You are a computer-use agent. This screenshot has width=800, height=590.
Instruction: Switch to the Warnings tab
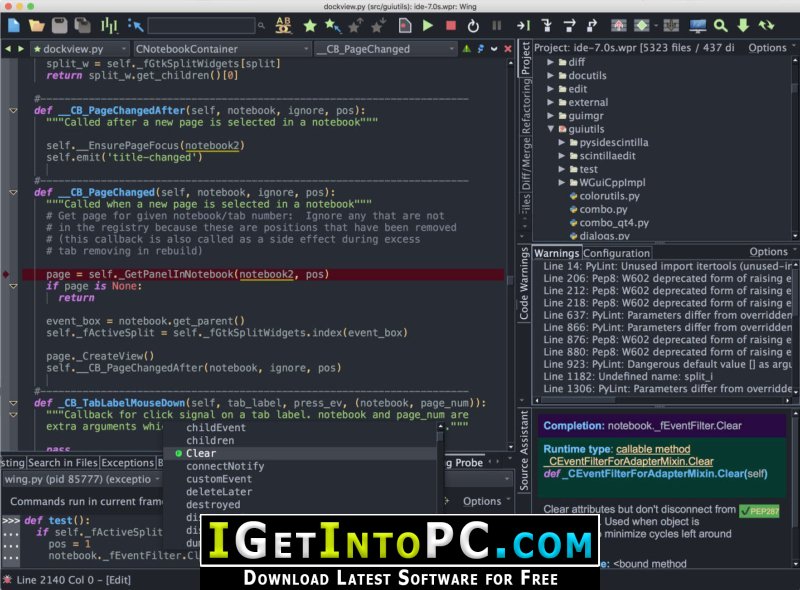[556, 253]
